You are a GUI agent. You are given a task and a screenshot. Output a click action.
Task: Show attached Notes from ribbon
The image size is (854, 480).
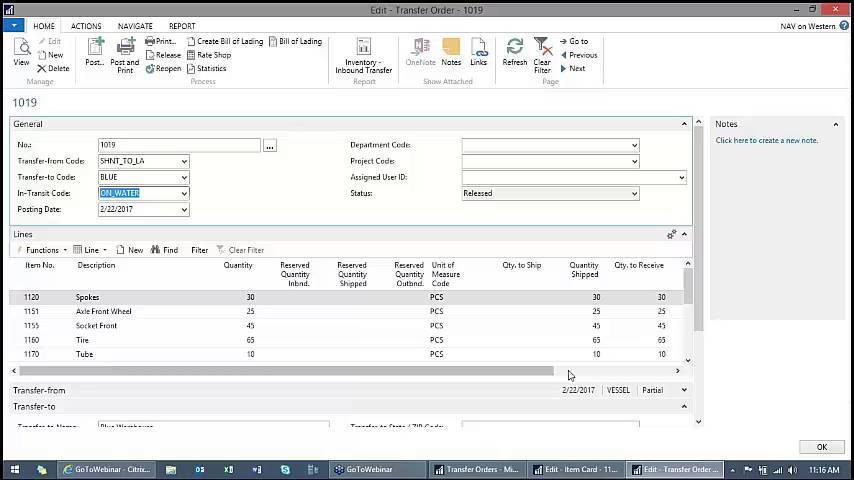(451, 52)
